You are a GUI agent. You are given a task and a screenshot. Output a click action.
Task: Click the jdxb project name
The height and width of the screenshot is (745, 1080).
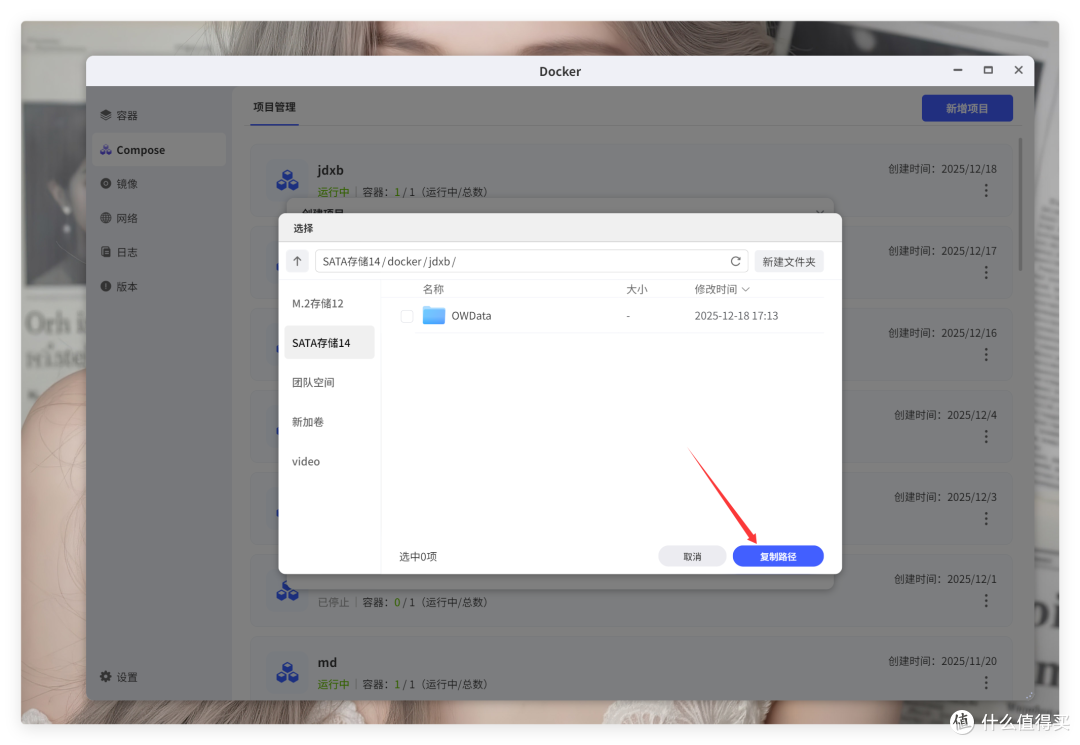(331, 170)
